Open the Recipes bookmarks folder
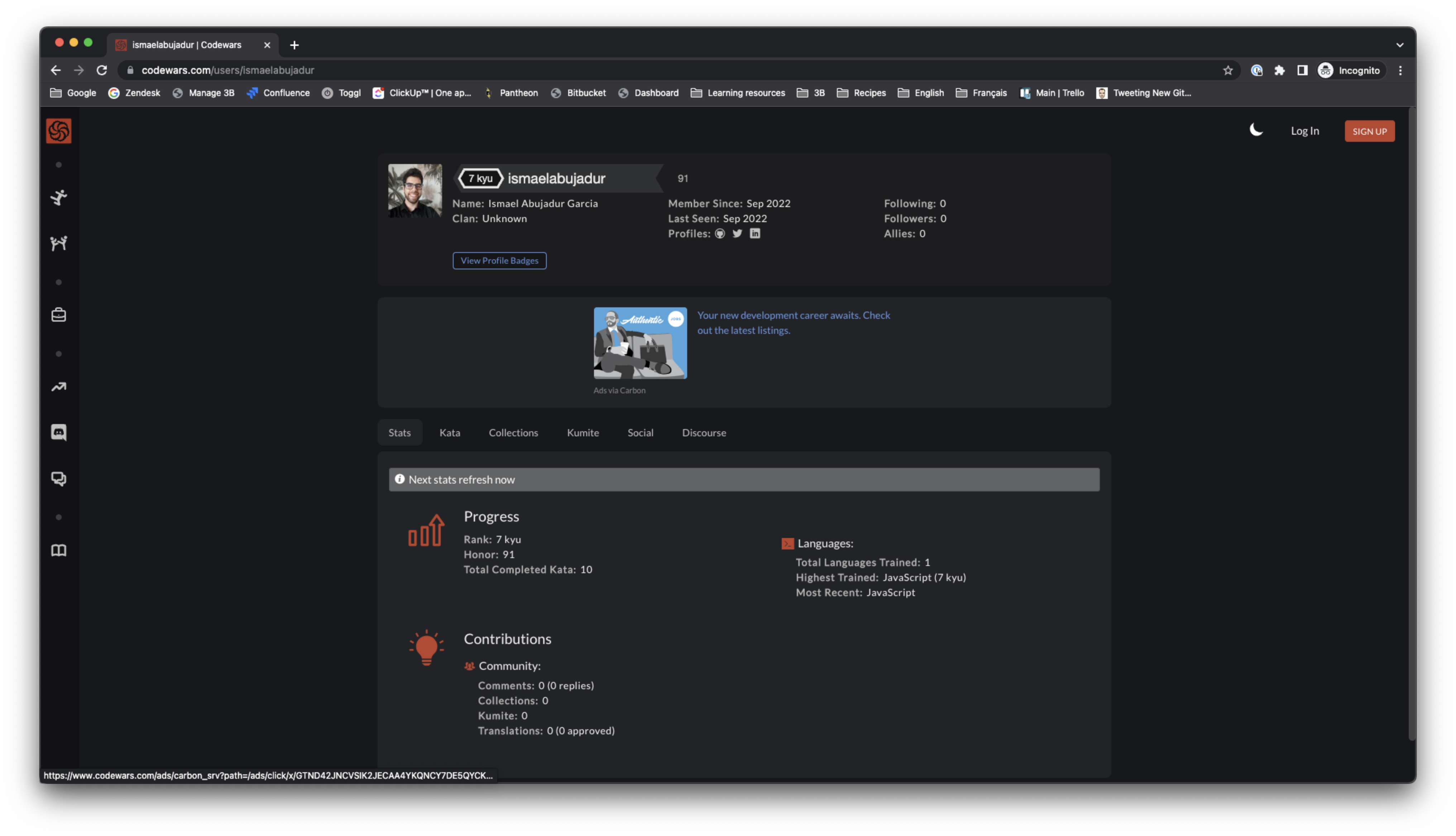 [861, 93]
